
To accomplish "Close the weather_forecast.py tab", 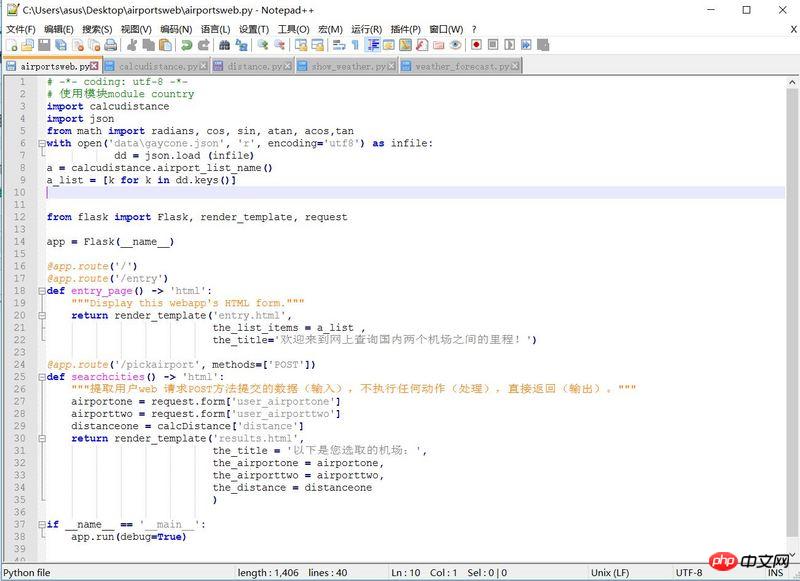I will 515,66.
